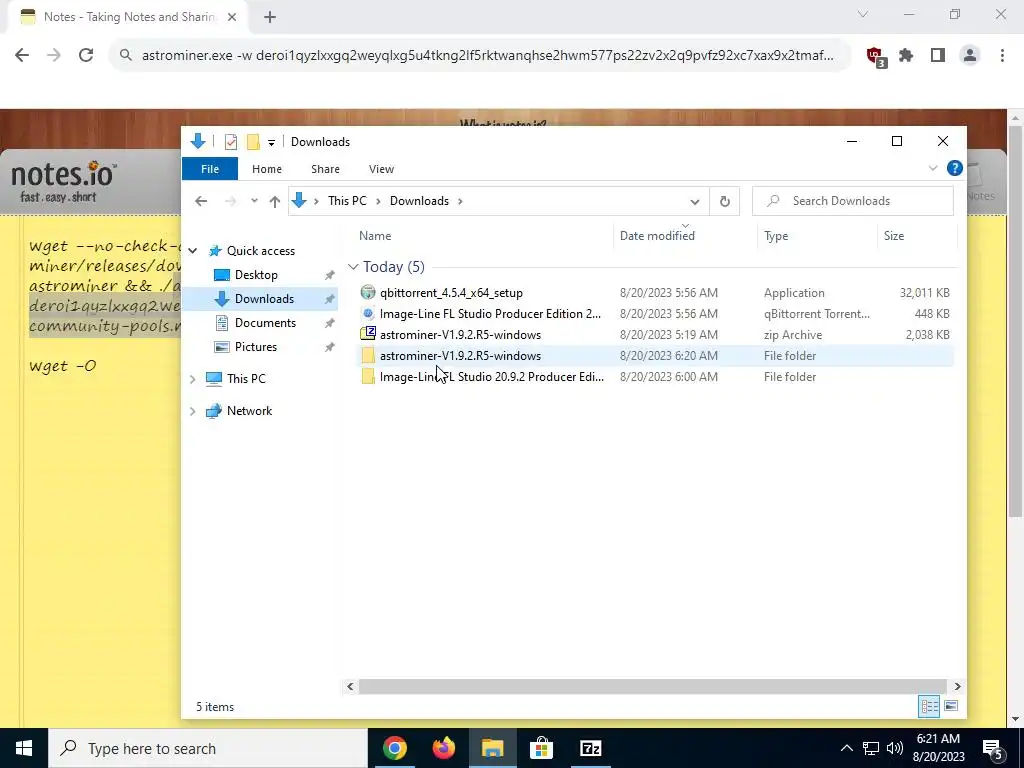This screenshot has width=1024, height=768.
Task: Toggle the Chrome side panel icon
Action: point(938,56)
